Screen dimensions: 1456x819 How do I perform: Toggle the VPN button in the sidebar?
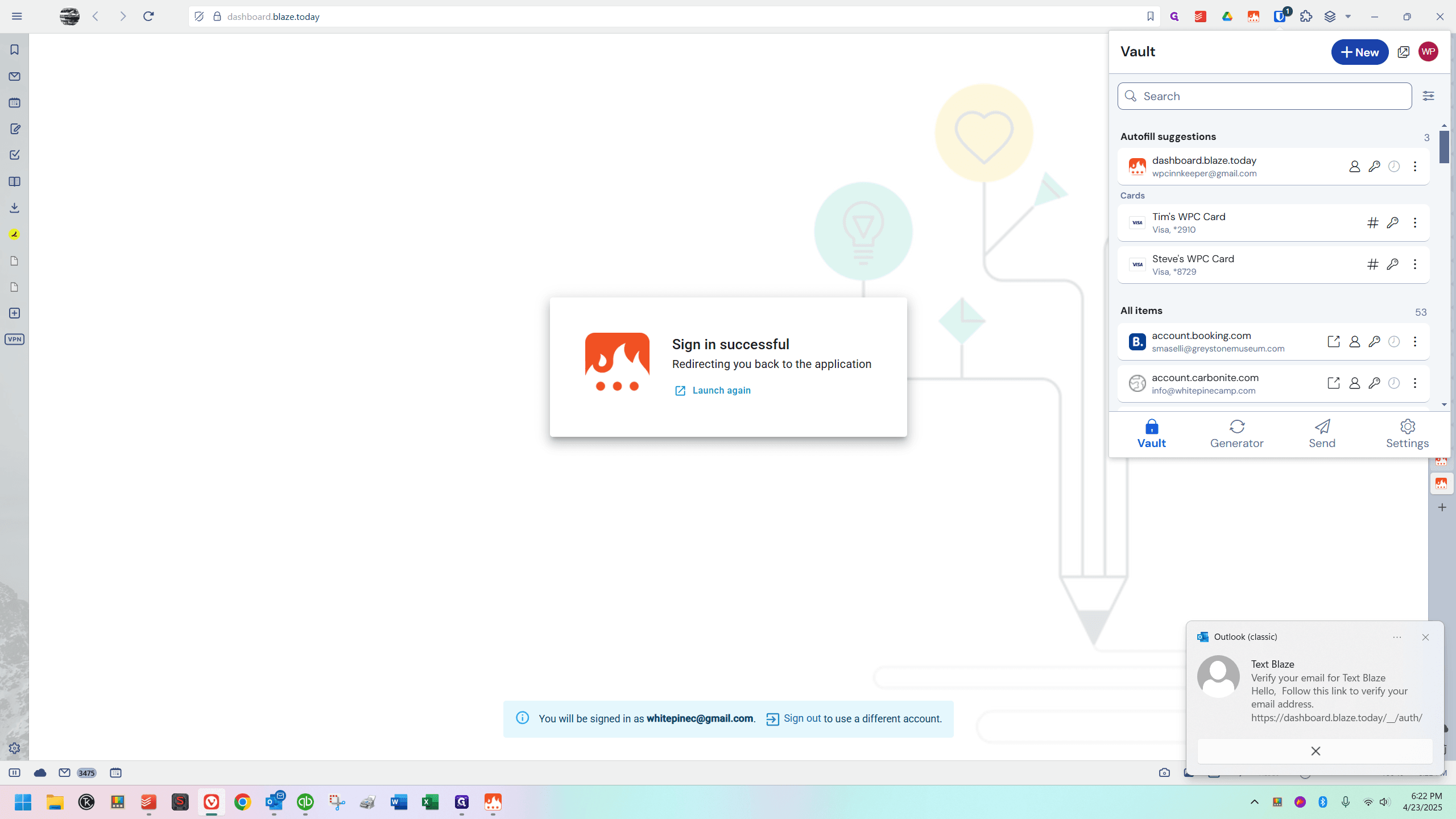tap(15, 340)
